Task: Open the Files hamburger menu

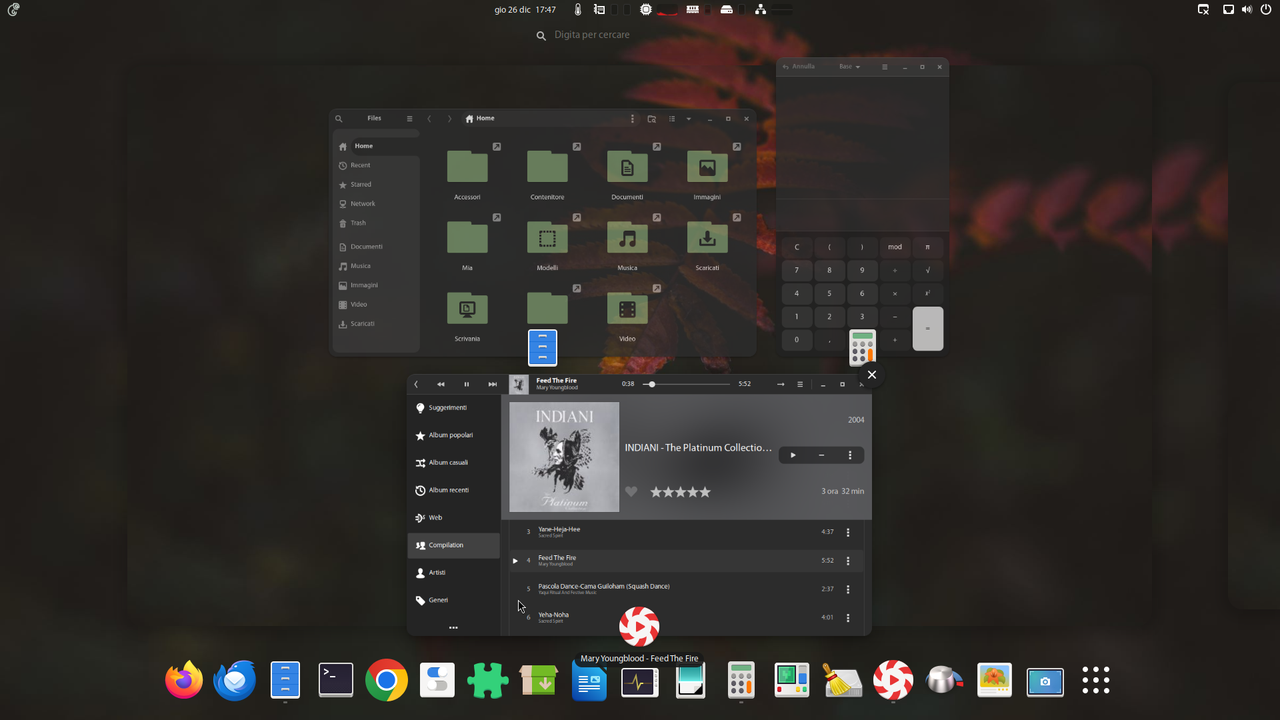Action: pyautogui.click(x=410, y=118)
